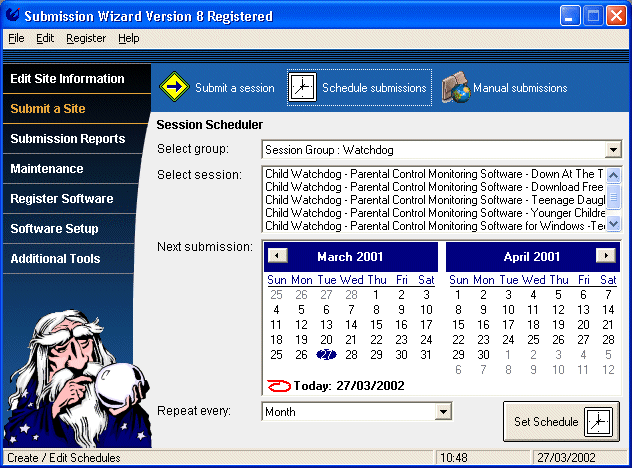Click the Manual submissions label
Viewport: 632px width, 468px height.
click(x=520, y=88)
